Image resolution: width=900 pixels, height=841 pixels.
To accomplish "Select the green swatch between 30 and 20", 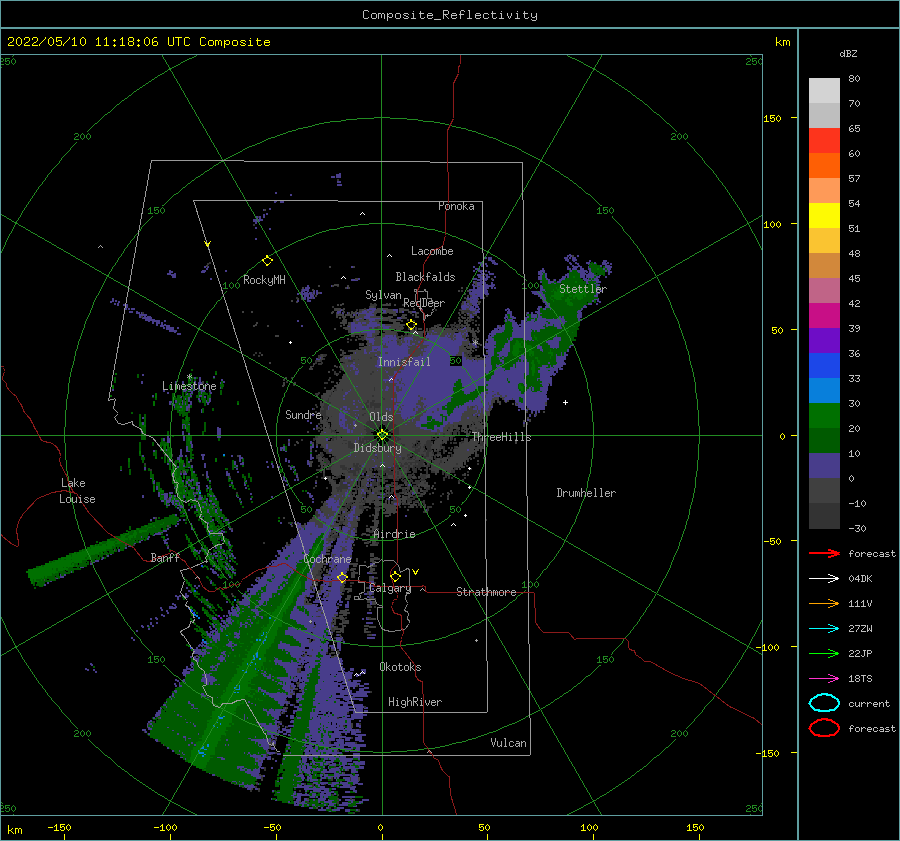I will click(824, 416).
